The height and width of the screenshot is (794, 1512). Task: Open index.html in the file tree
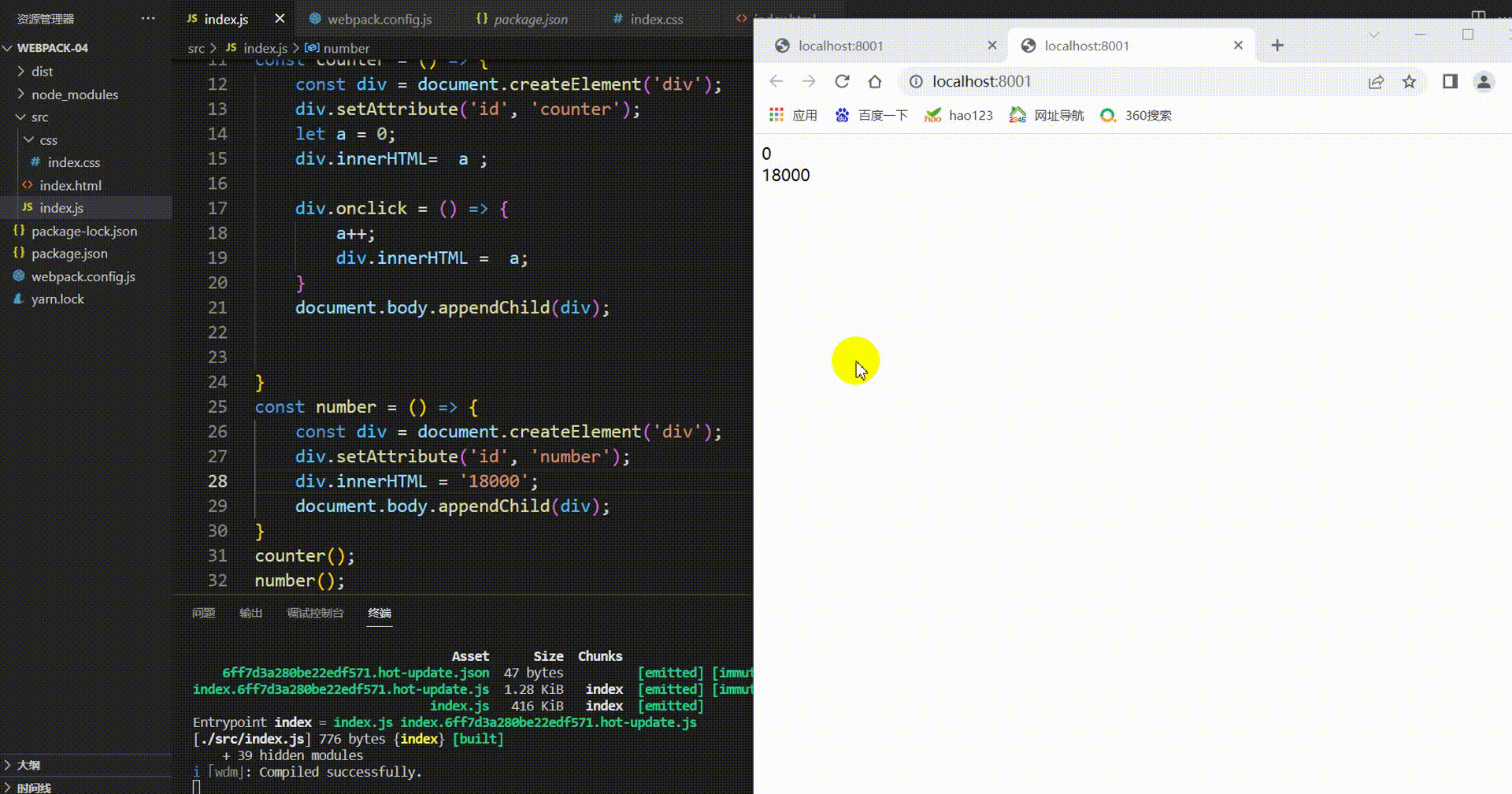click(x=70, y=185)
